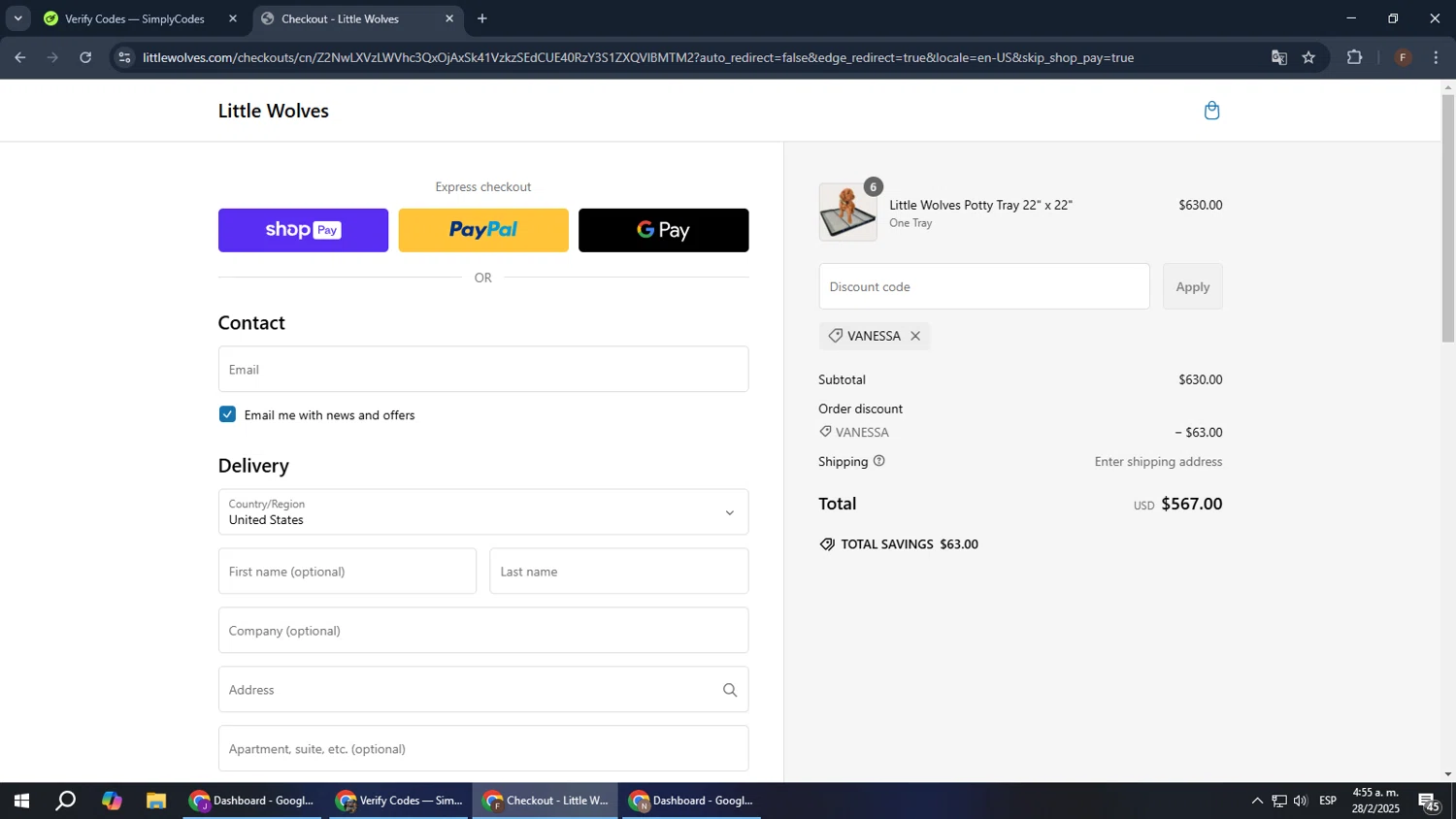Pay with PayPal button
Viewport: 1456px width, 819px height.
pos(483,230)
